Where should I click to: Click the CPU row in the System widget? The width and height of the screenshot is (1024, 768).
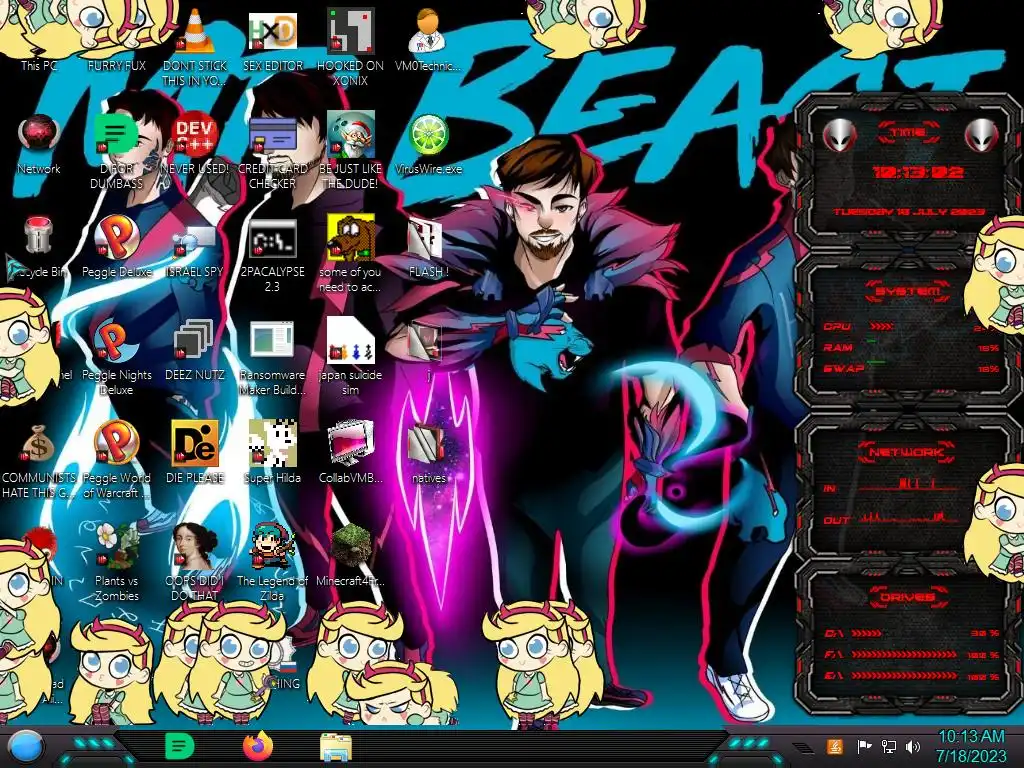tap(911, 327)
